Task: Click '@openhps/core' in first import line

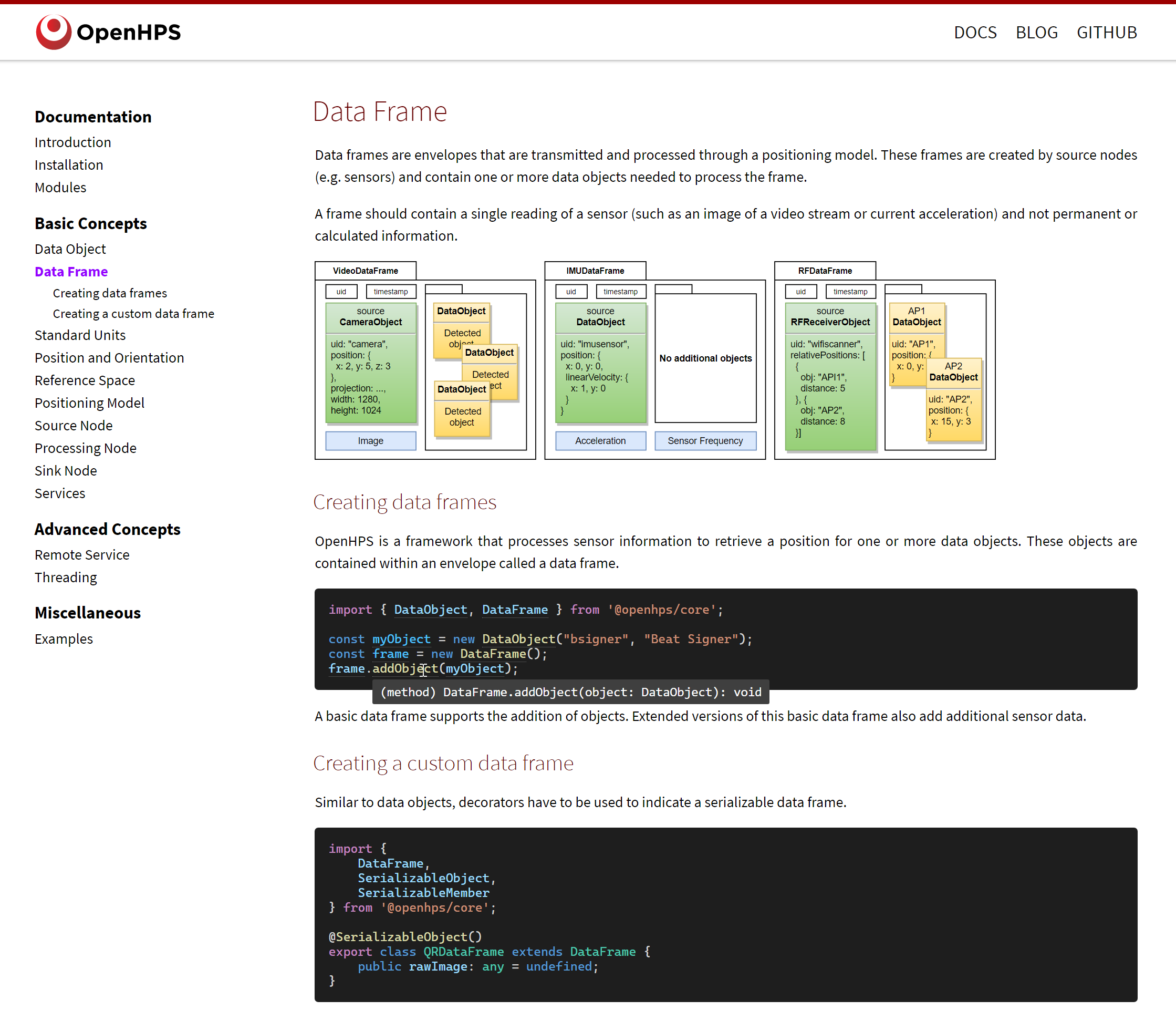Action: pyautogui.click(x=661, y=610)
